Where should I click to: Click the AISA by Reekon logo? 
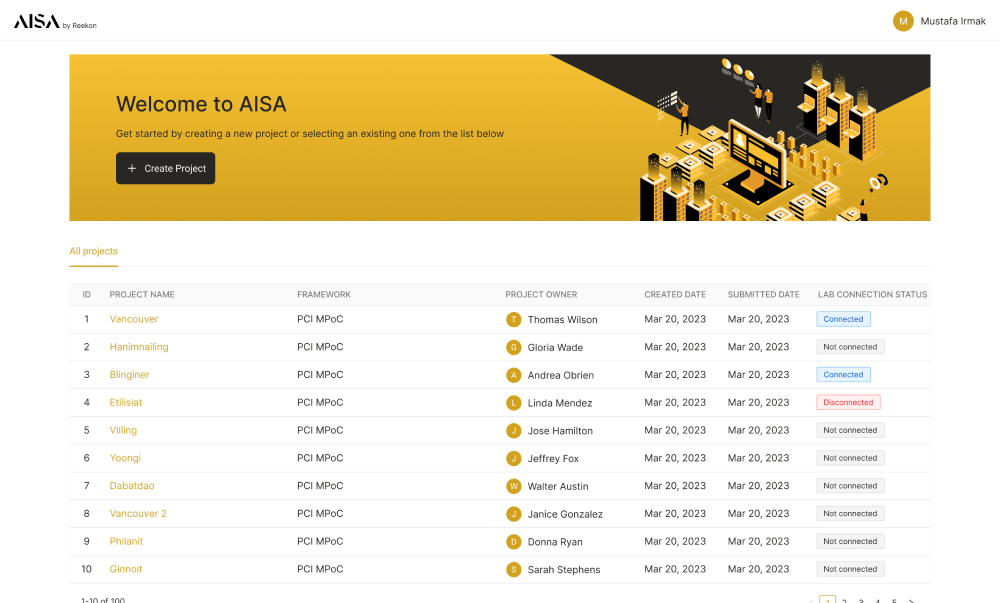coord(55,22)
